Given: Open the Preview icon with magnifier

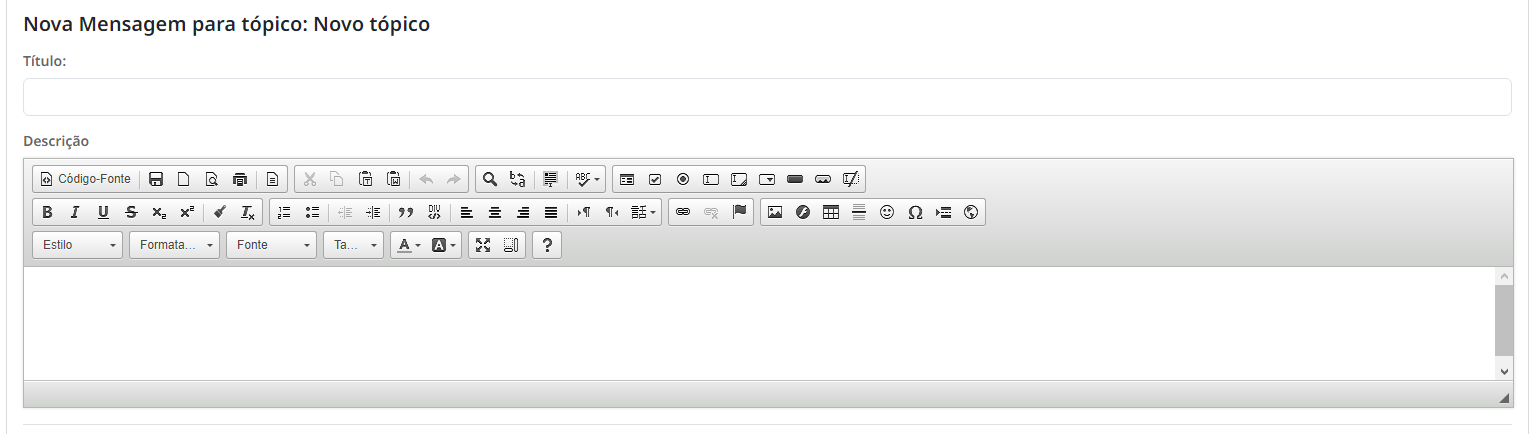Looking at the screenshot, I should (x=212, y=179).
